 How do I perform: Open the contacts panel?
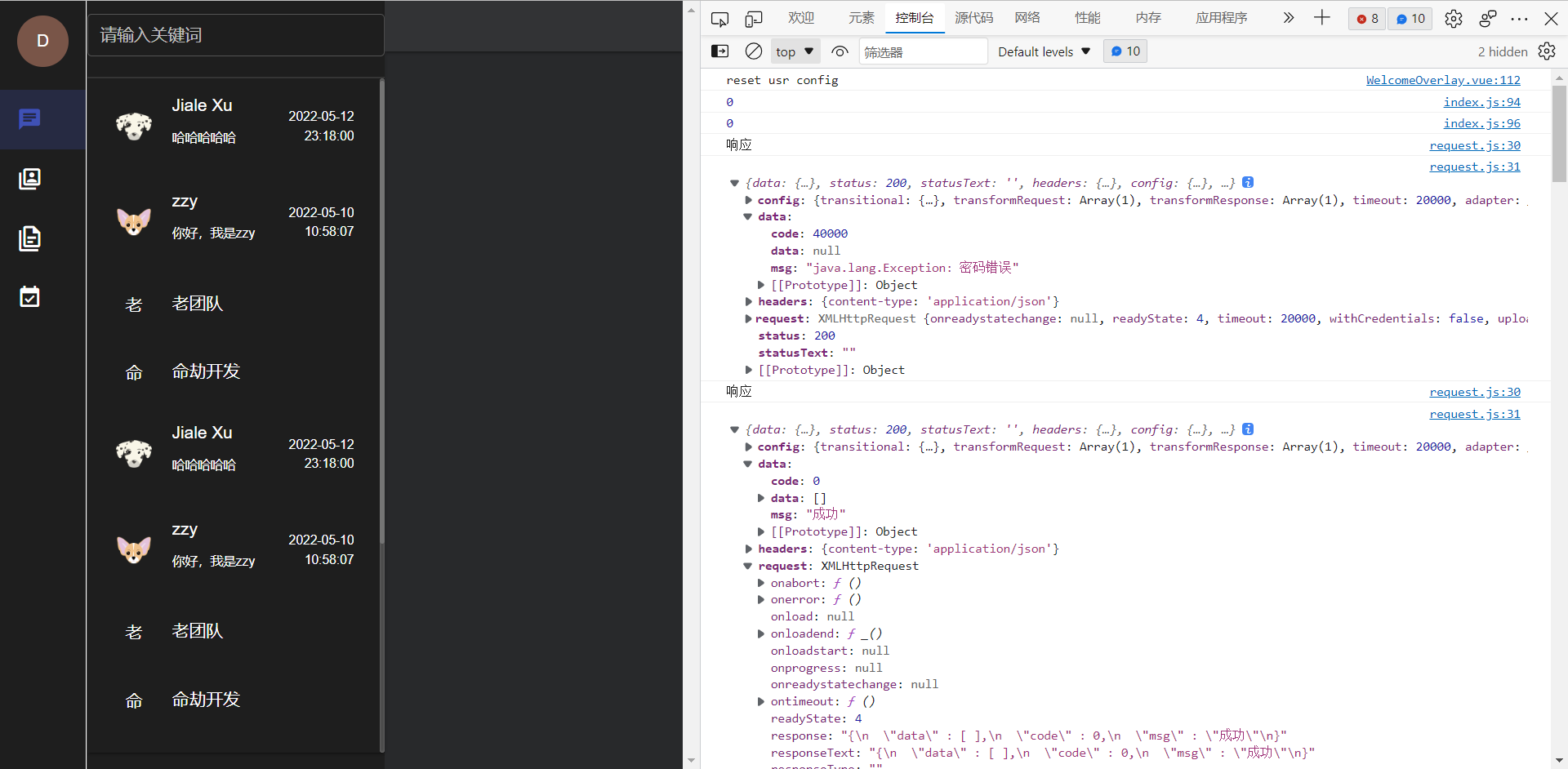click(x=30, y=179)
